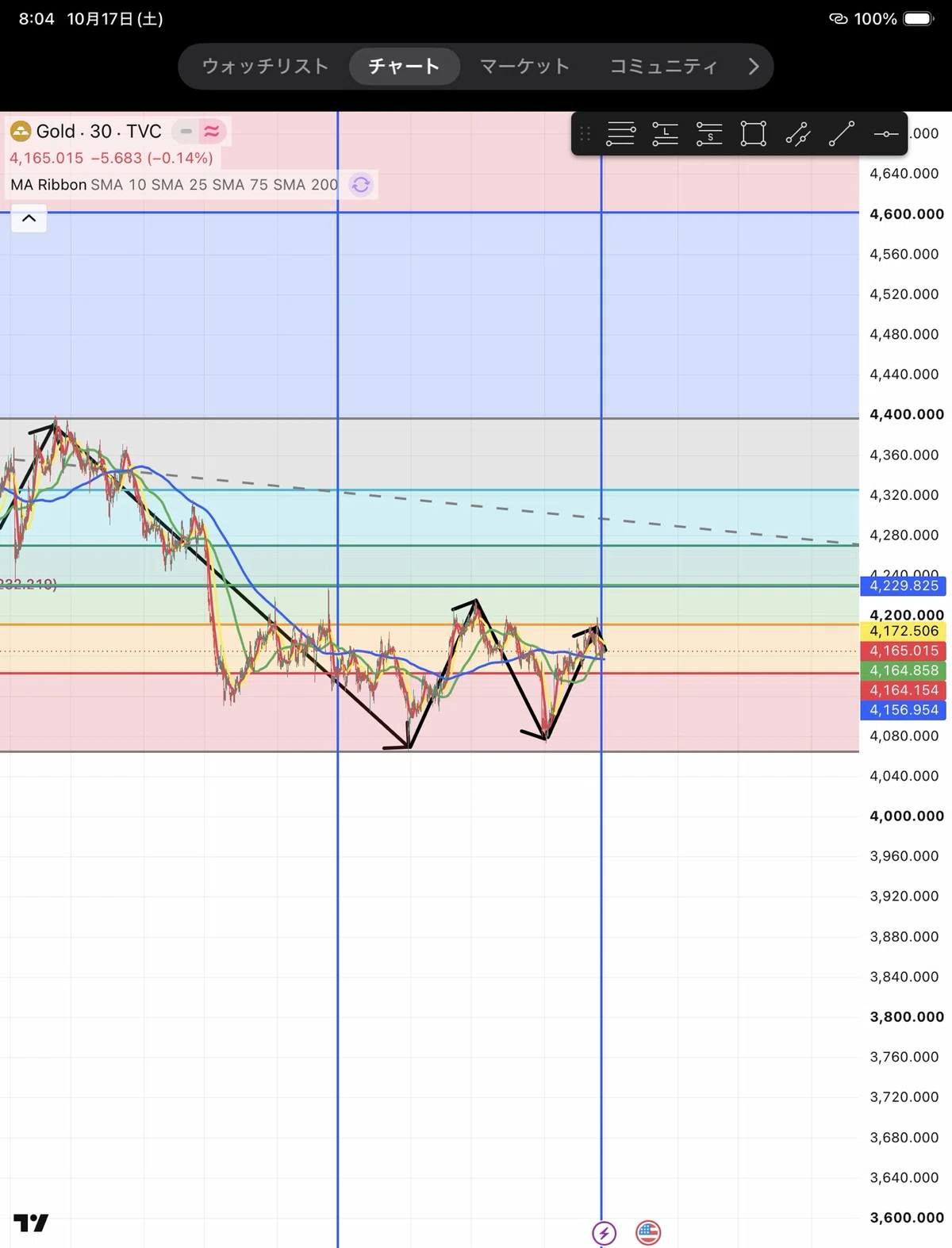Click the 4,600.000 price axis label
Screen dimensions: 952x1248
pos(907,214)
